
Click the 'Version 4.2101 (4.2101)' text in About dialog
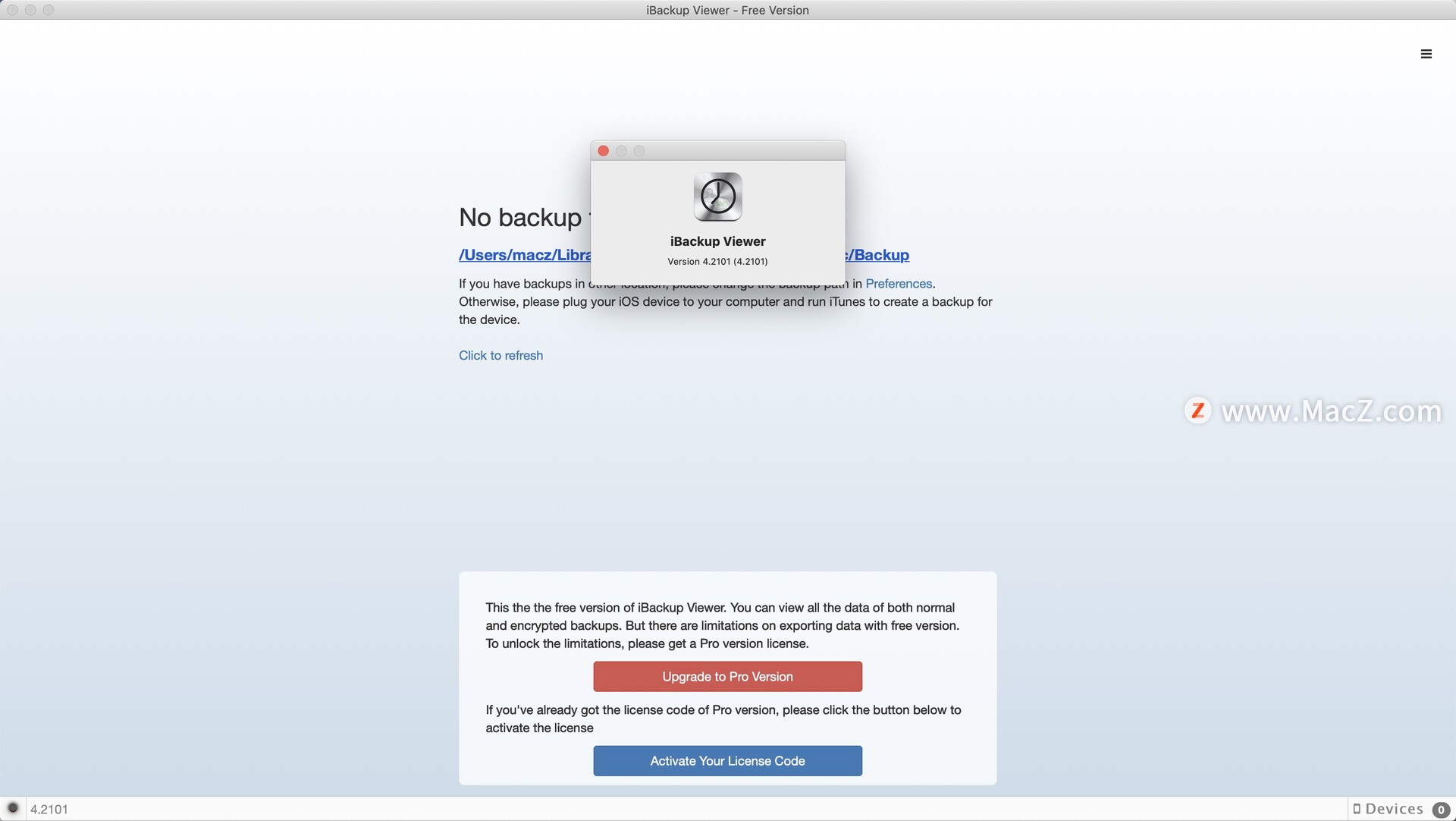[717, 262]
